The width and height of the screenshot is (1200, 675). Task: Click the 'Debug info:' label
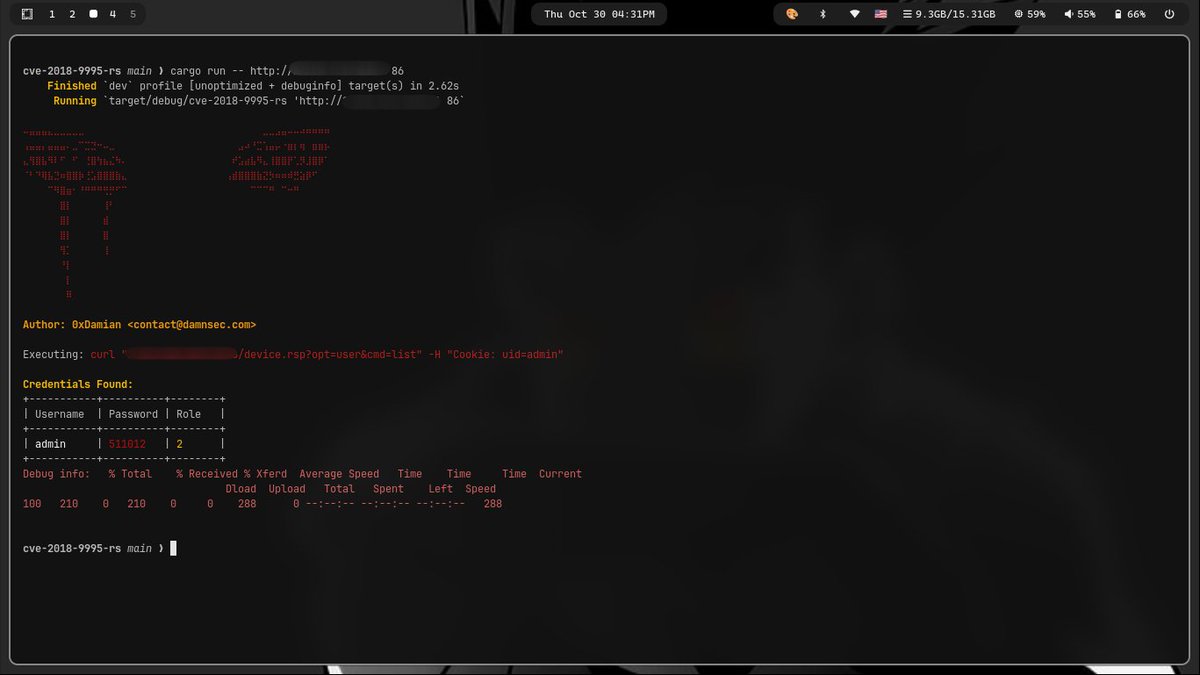click(56, 474)
